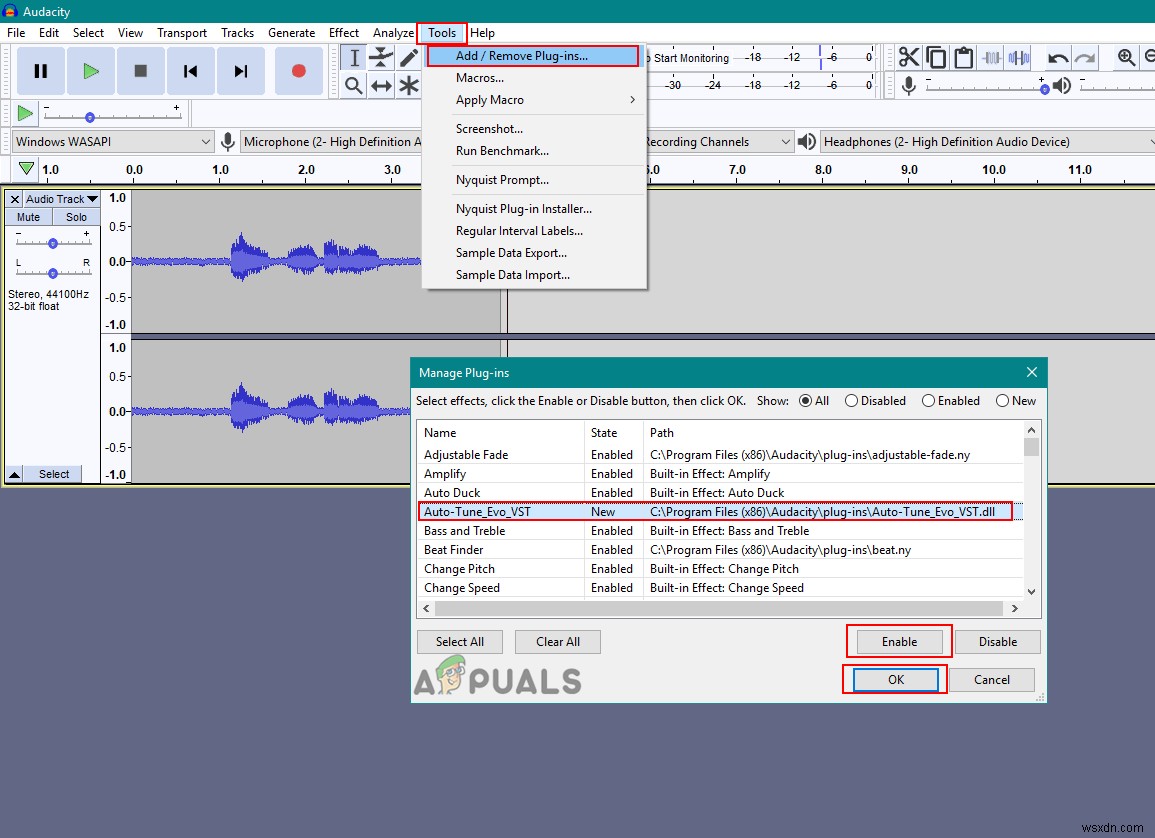The height and width of the screenshot is (838, 1155).
Task: Mute the audio track
Action: pos(27,216)
